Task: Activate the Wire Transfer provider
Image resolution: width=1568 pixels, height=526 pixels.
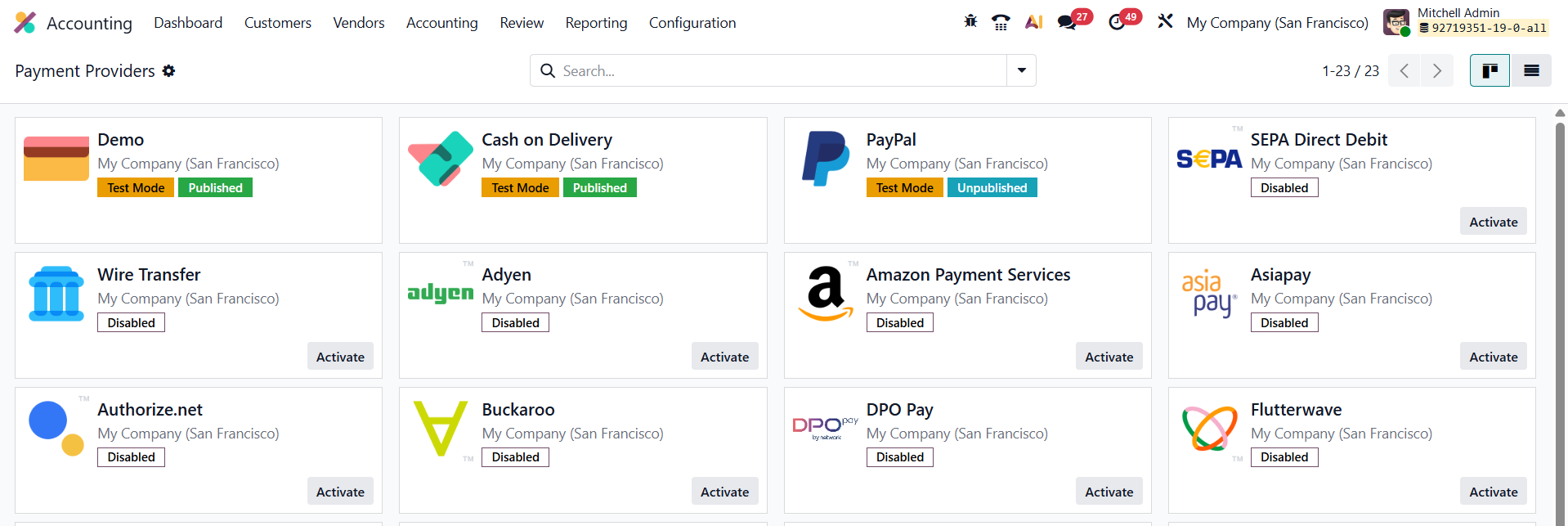Action: pyautogui.click(x=340, y=357)
